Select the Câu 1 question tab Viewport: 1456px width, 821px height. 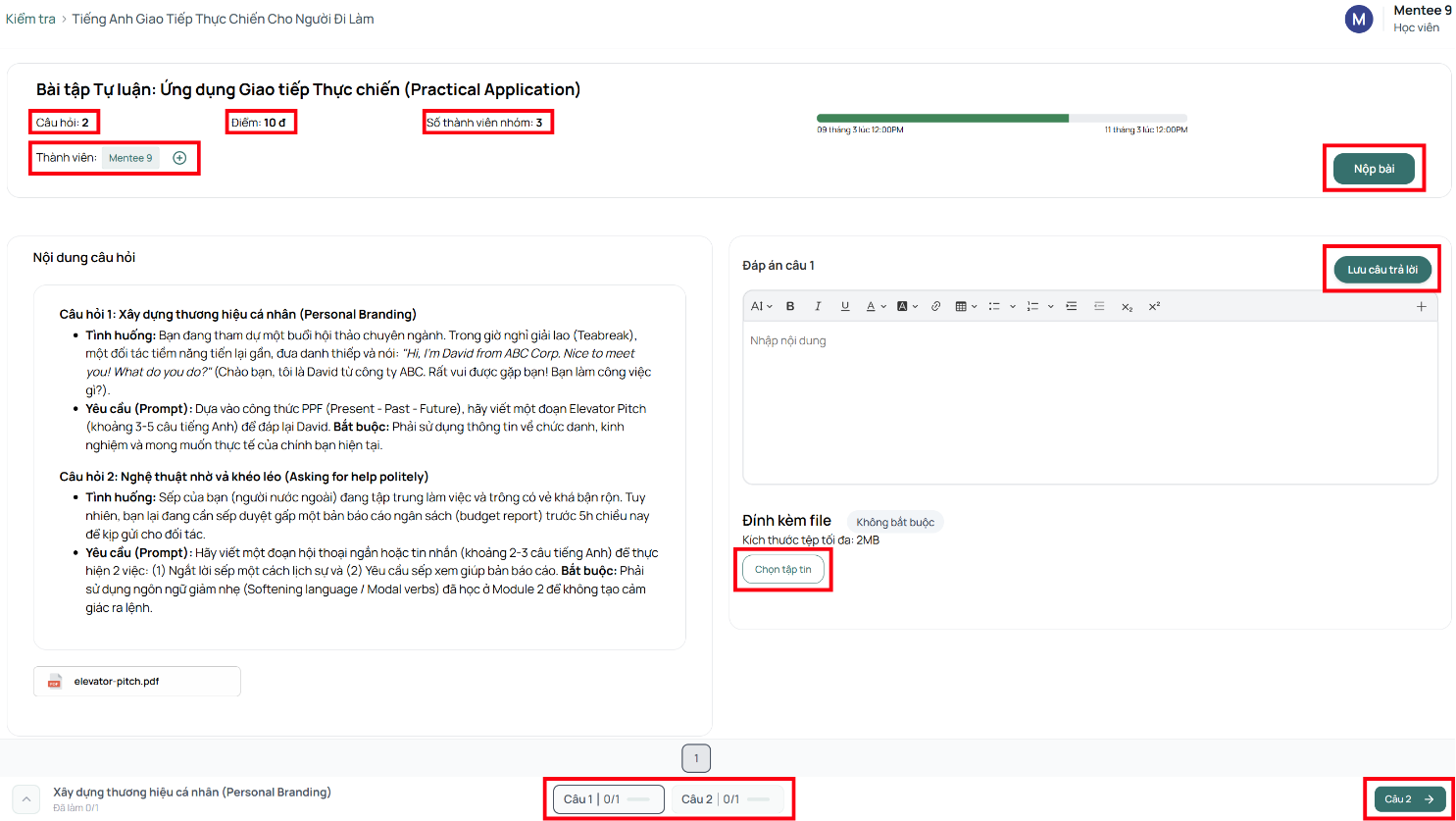point(609,799)
